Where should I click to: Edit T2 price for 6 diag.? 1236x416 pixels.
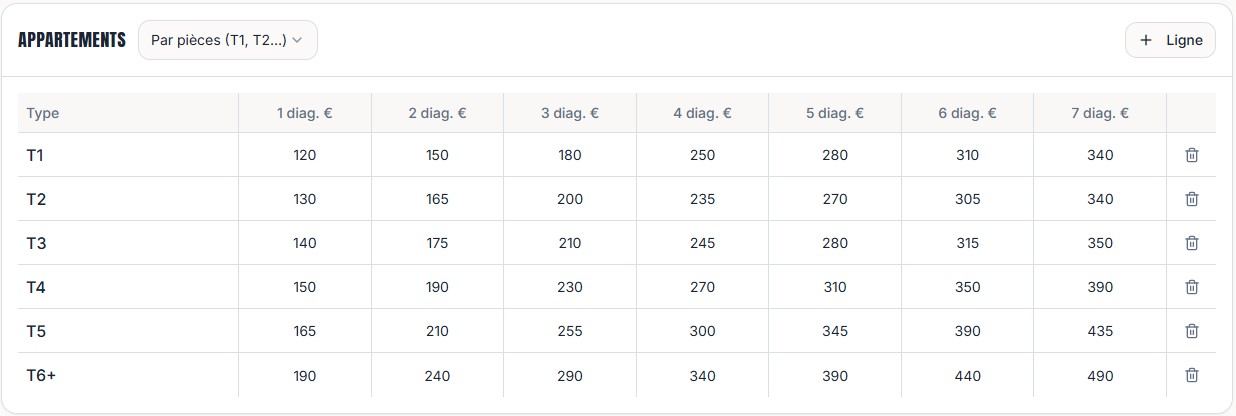[x=967, y=199]
